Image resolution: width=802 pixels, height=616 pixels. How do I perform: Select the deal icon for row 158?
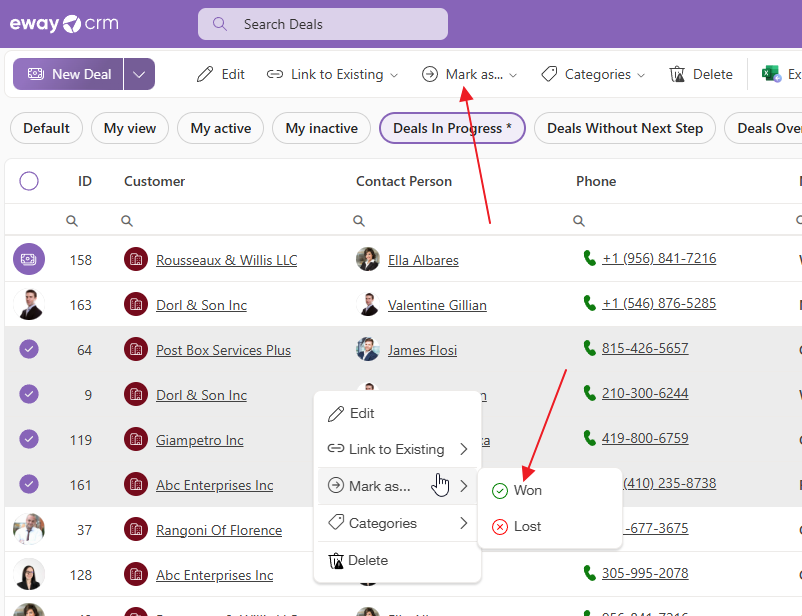29,259
